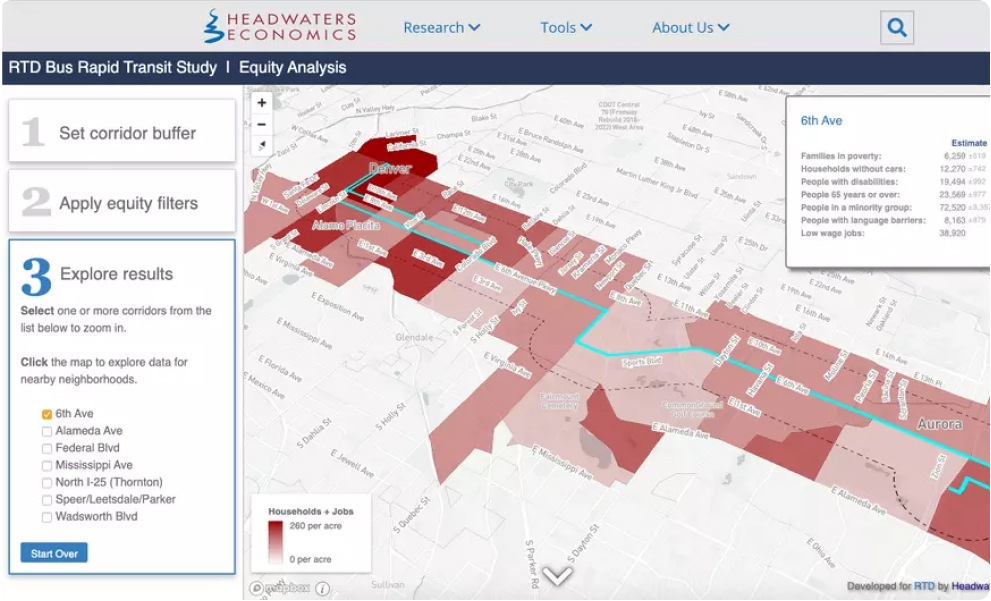Open step 1 Set corridor buffer
Screen dimensions: 991x601
pos(122,133)
